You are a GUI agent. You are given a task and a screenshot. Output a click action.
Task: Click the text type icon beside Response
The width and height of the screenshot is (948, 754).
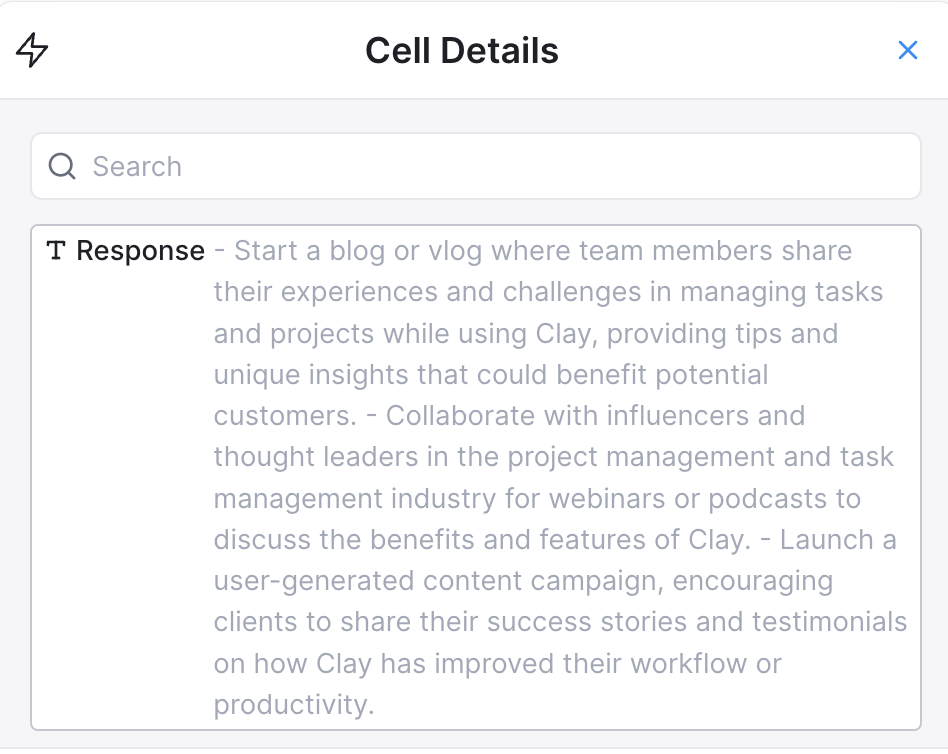(x=57, y=251)
